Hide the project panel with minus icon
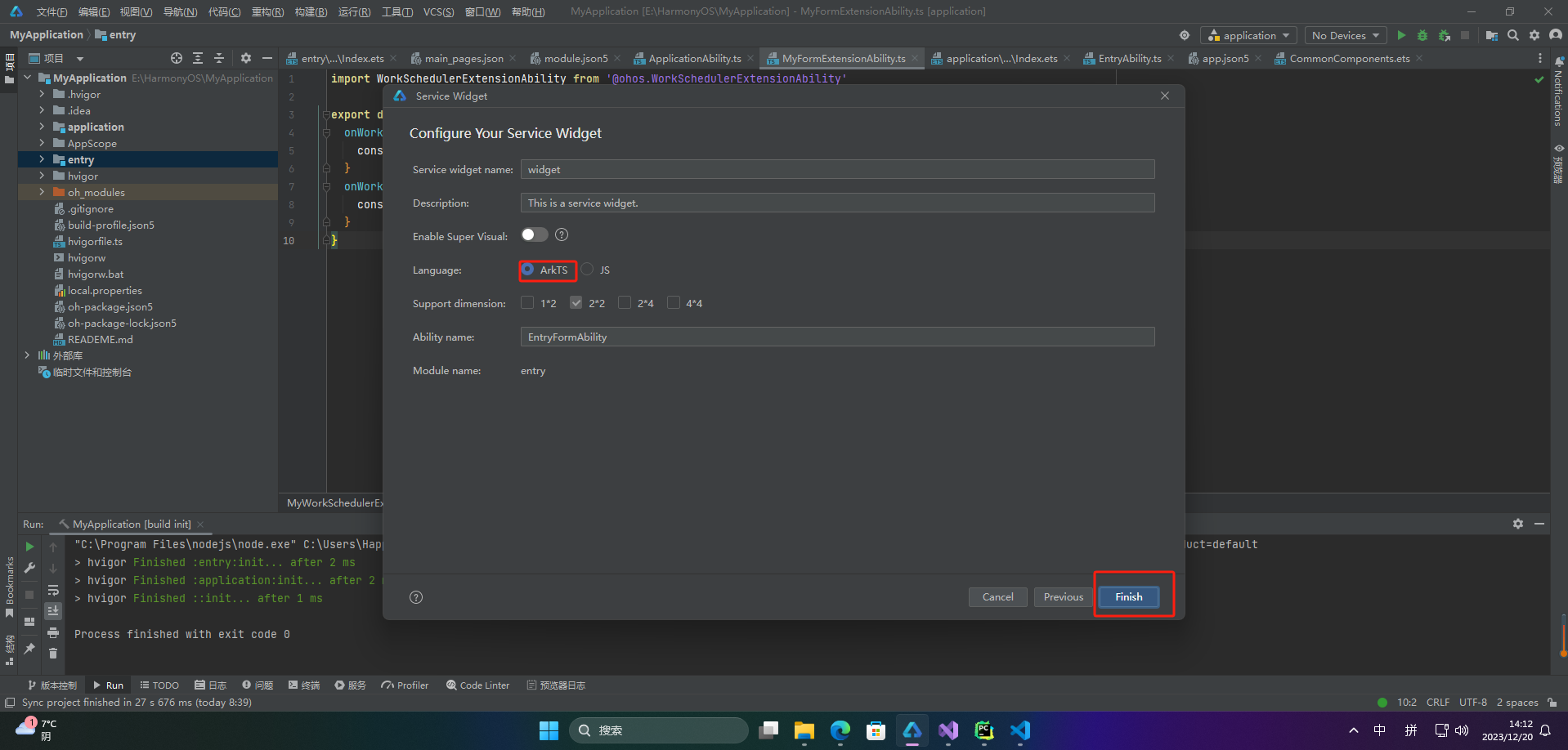 [267, 58]
